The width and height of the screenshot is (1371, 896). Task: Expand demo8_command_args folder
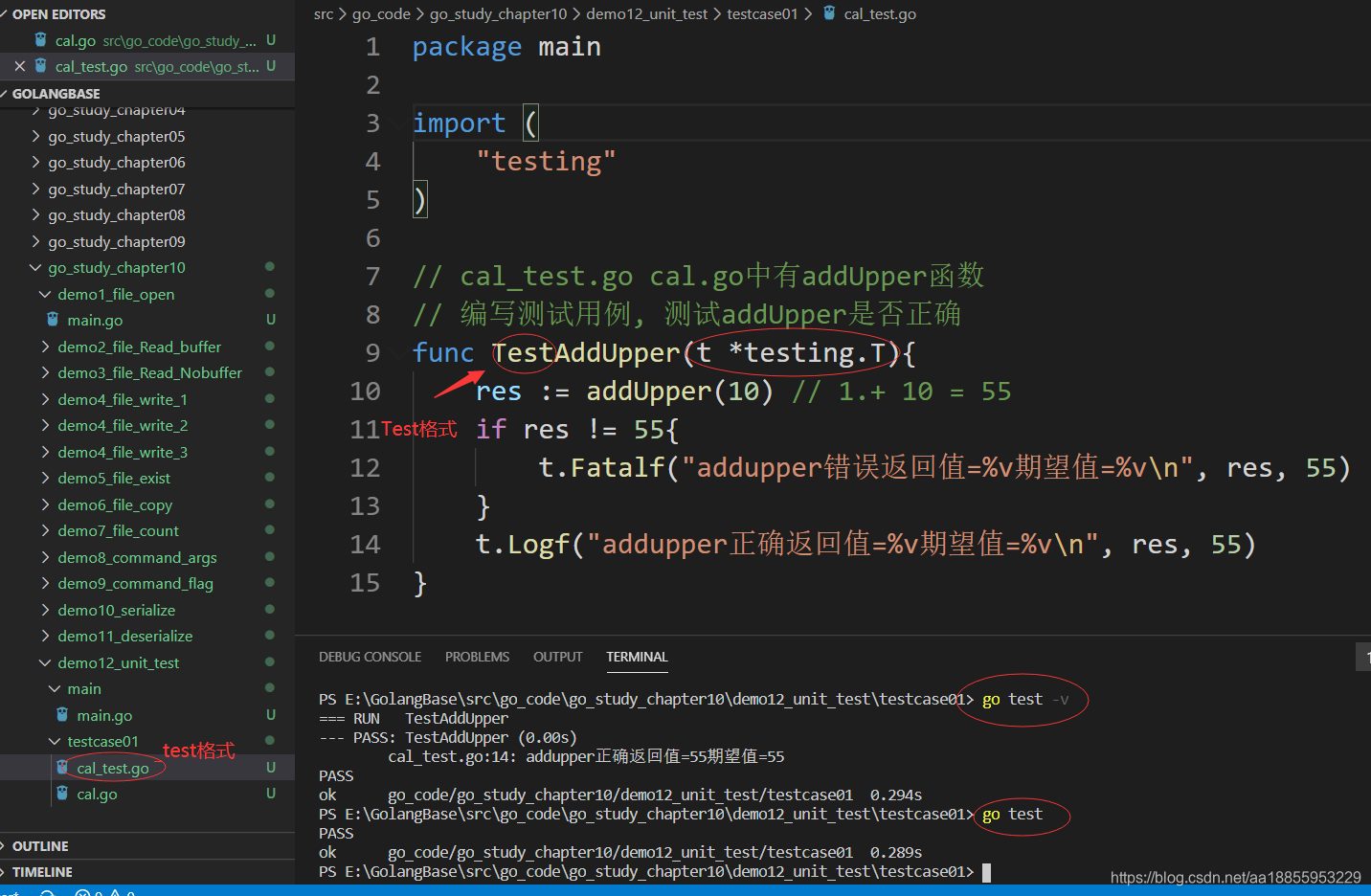pos(45,557)
